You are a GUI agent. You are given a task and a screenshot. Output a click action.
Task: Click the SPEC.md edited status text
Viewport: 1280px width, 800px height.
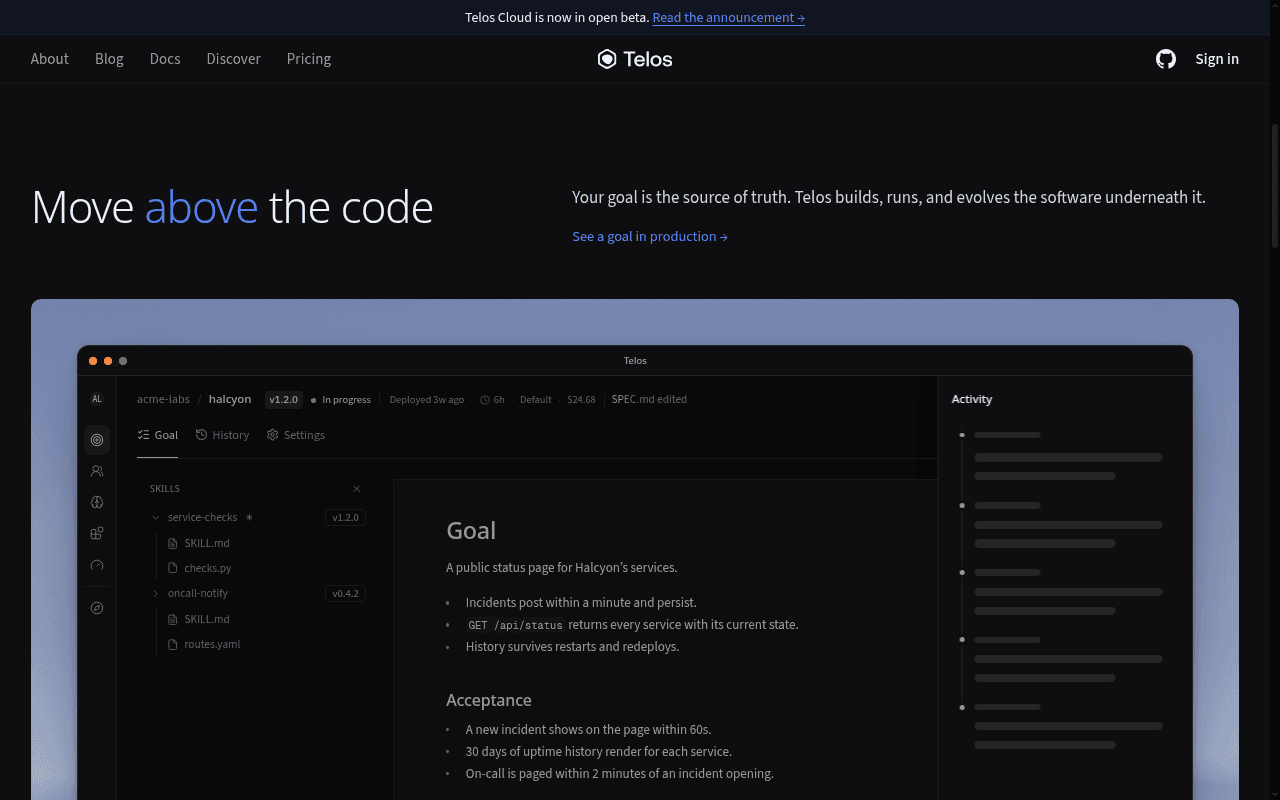[649, 399]
